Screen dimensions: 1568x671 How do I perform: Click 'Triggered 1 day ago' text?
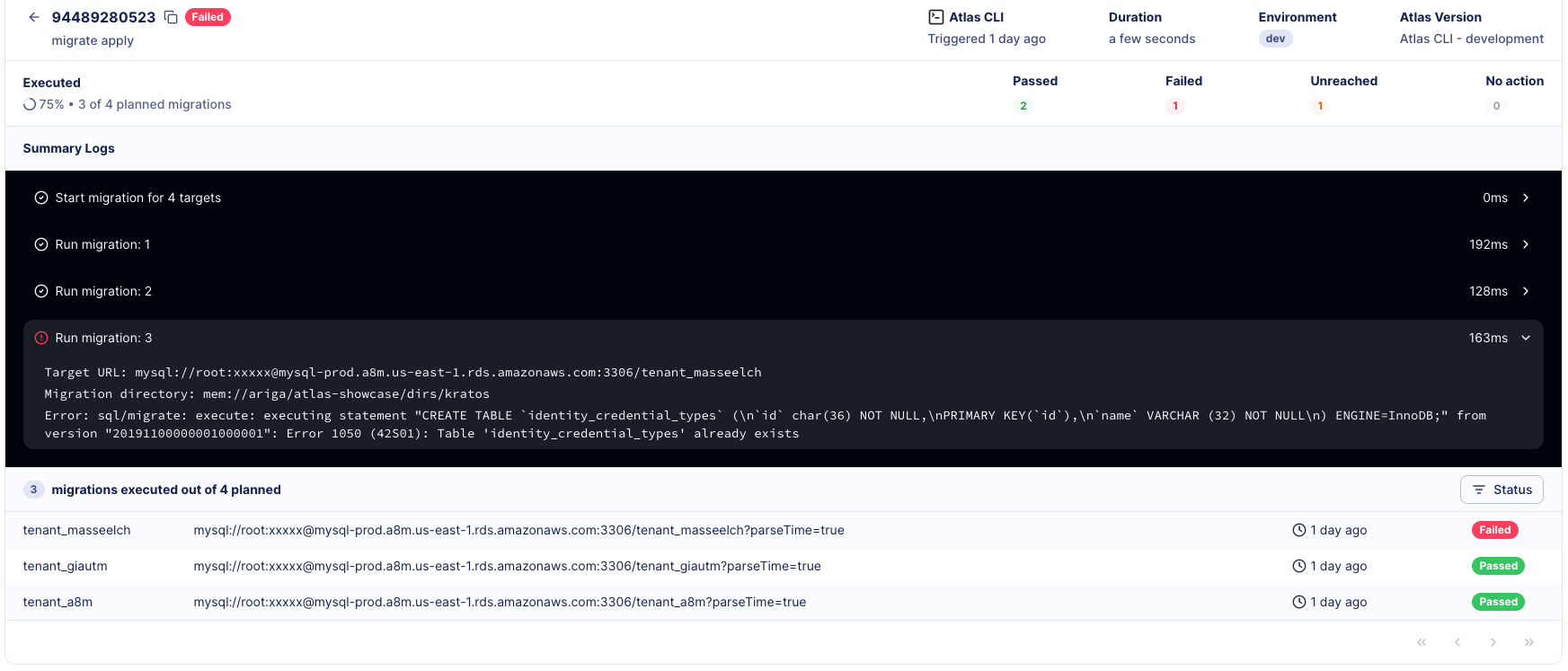pos(987,39)
